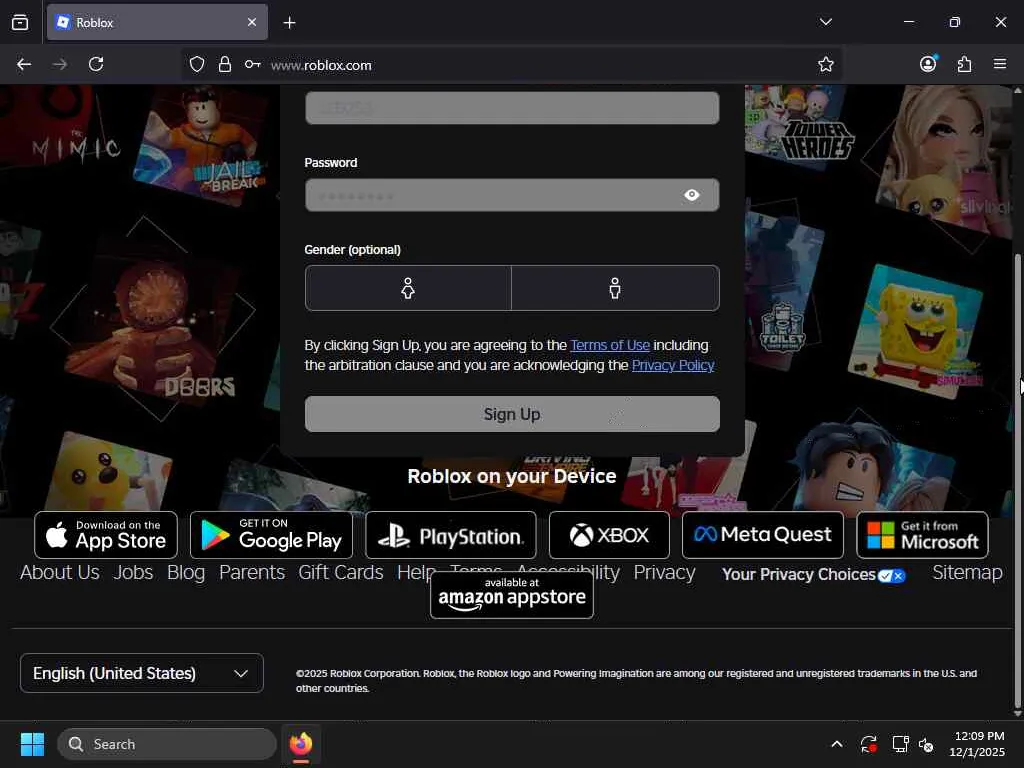Select the male gender option
1024x768 pixels.
[x=615, y=288]
